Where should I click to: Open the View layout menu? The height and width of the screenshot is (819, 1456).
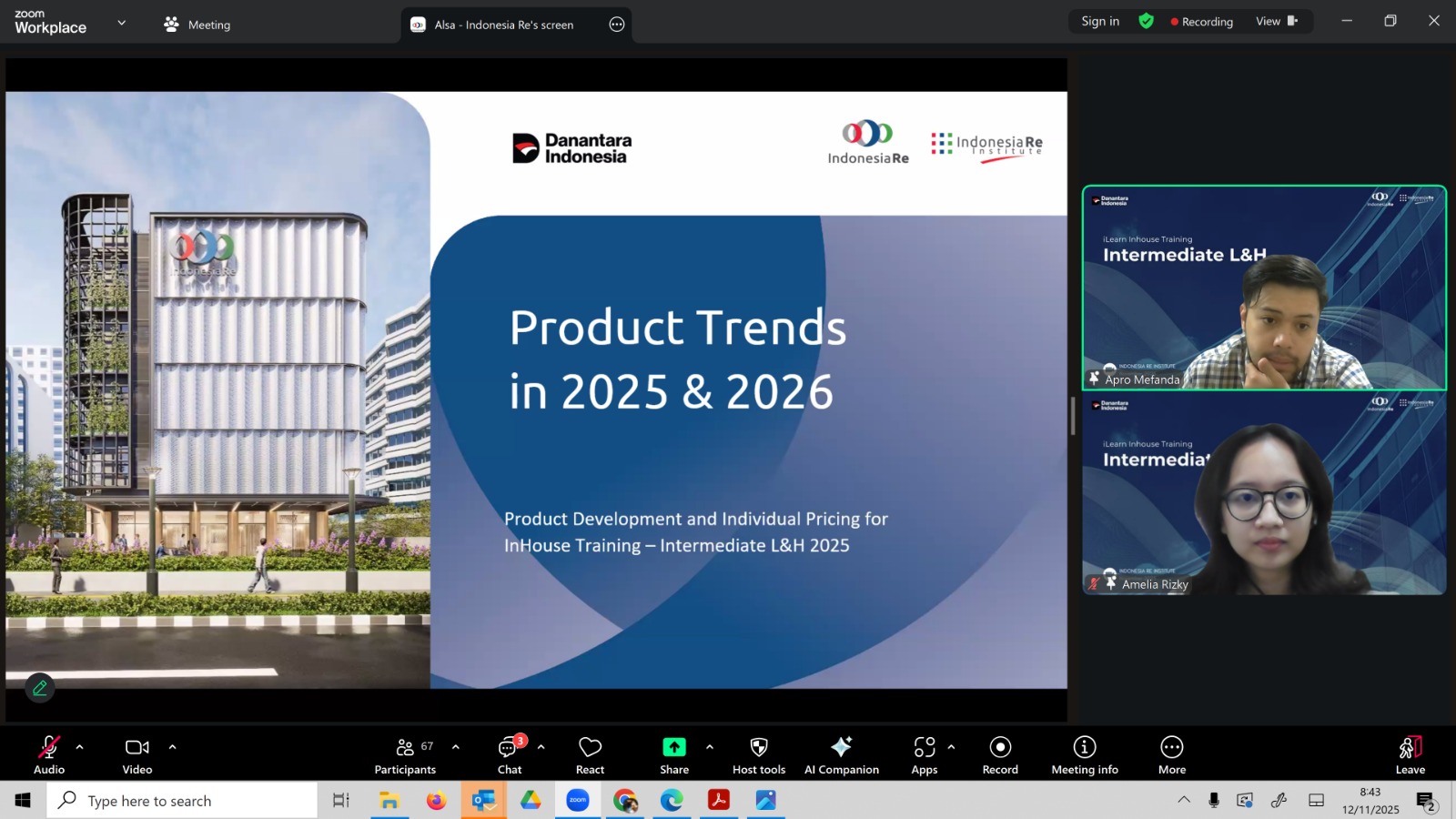point(1276,21)
